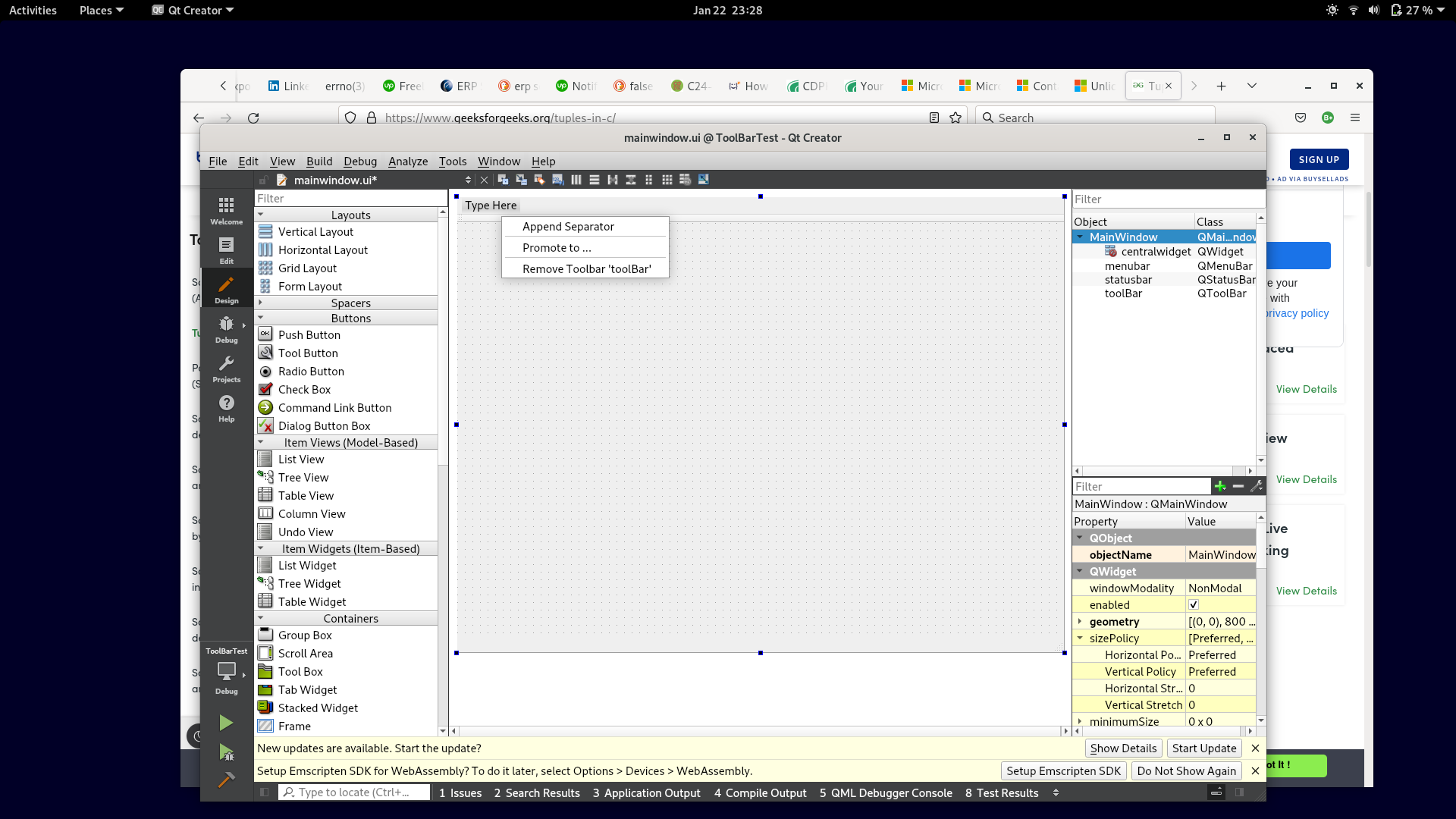
Task: Choose Promote to ... in context menu
Action: [x=585, y=247]
